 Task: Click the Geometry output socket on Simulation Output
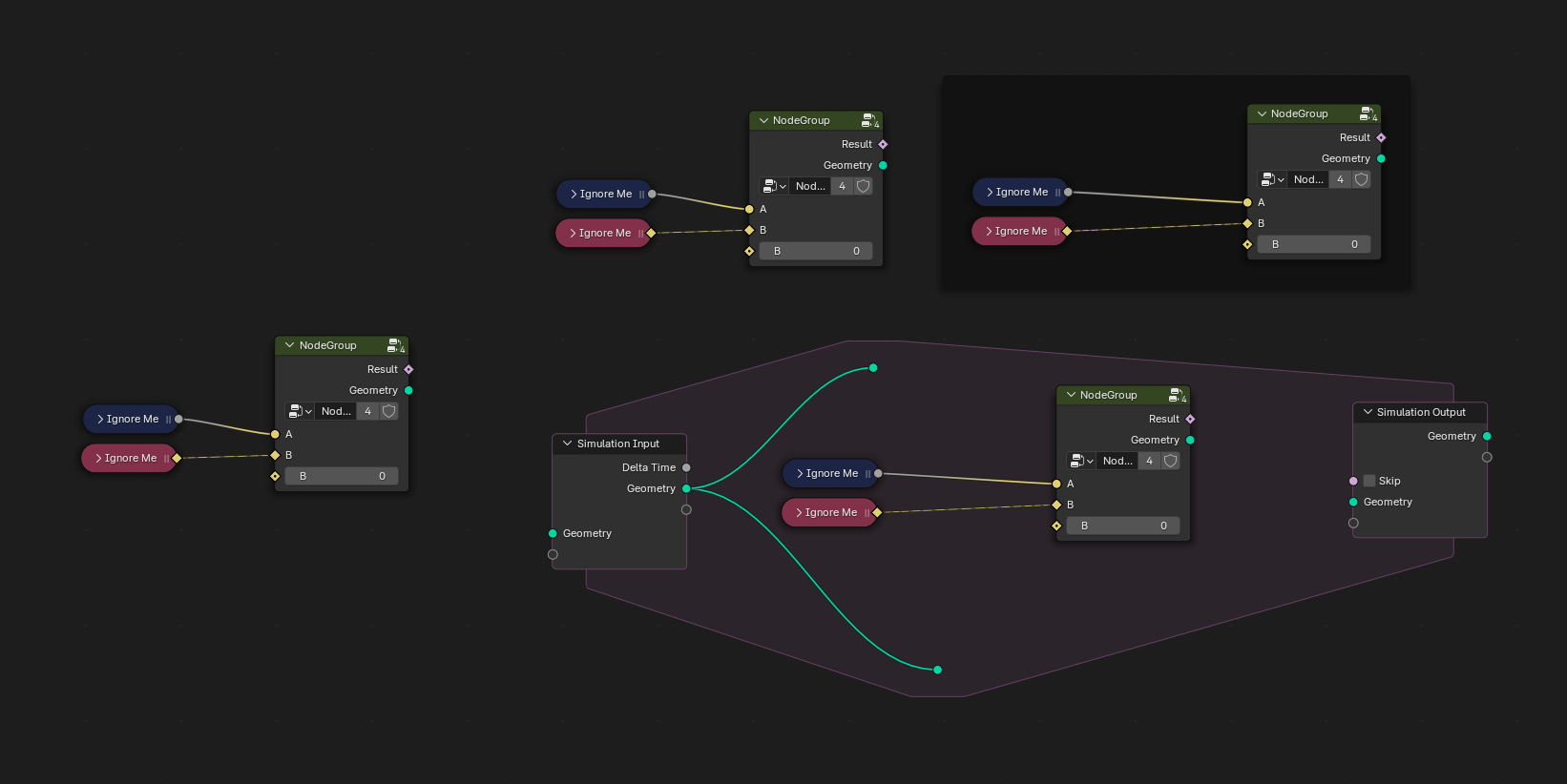coord(1487,436)
